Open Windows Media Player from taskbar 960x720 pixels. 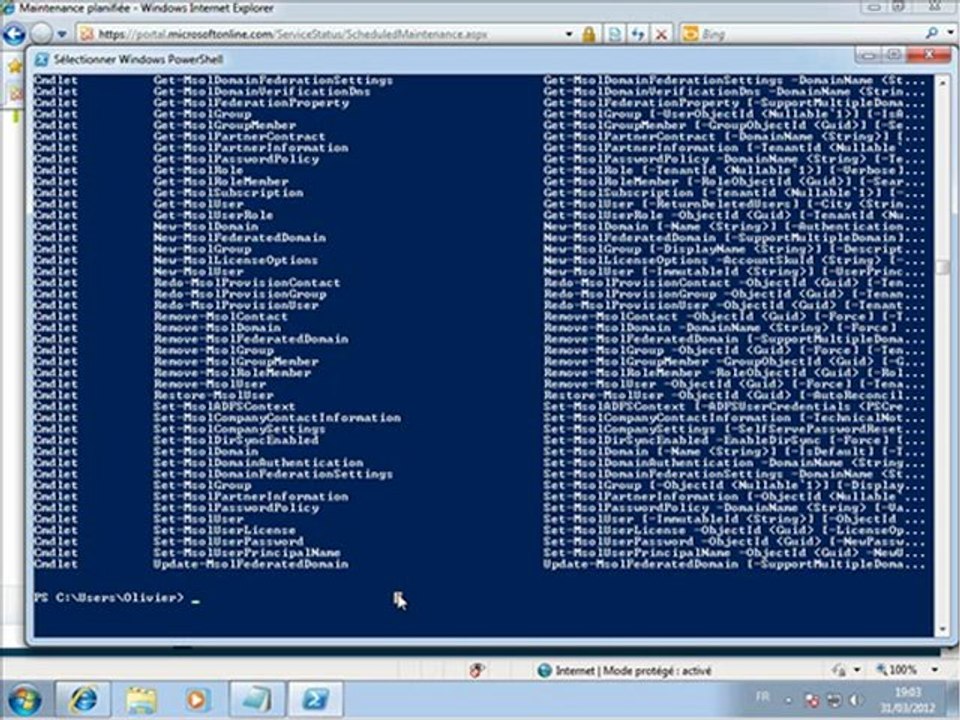pyautogui.click(x=197, y=700)
